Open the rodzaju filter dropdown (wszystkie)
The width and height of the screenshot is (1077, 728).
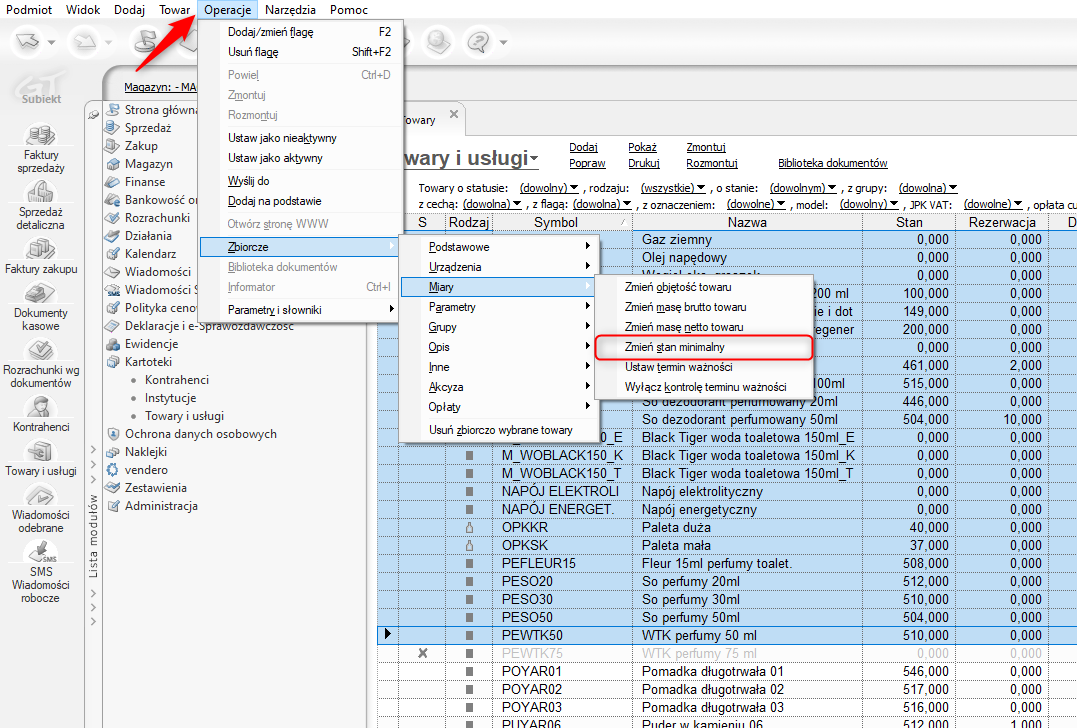(x=673, y=188)
